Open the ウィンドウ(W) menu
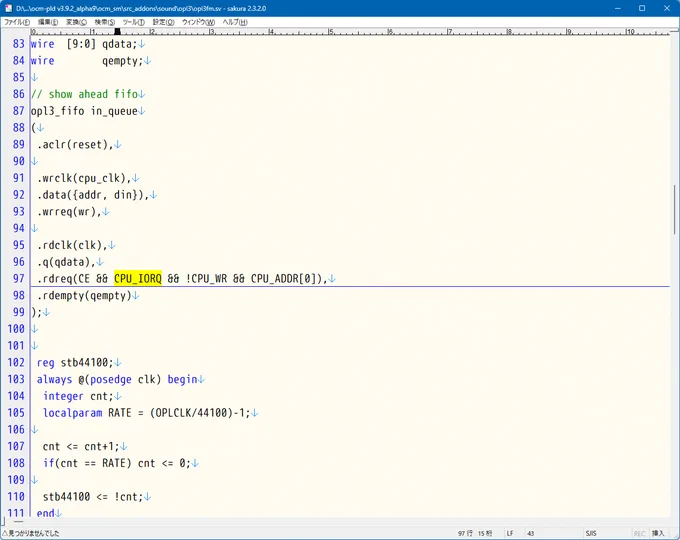Viewport: 680px width, 540px height. [x=198, y=22]
